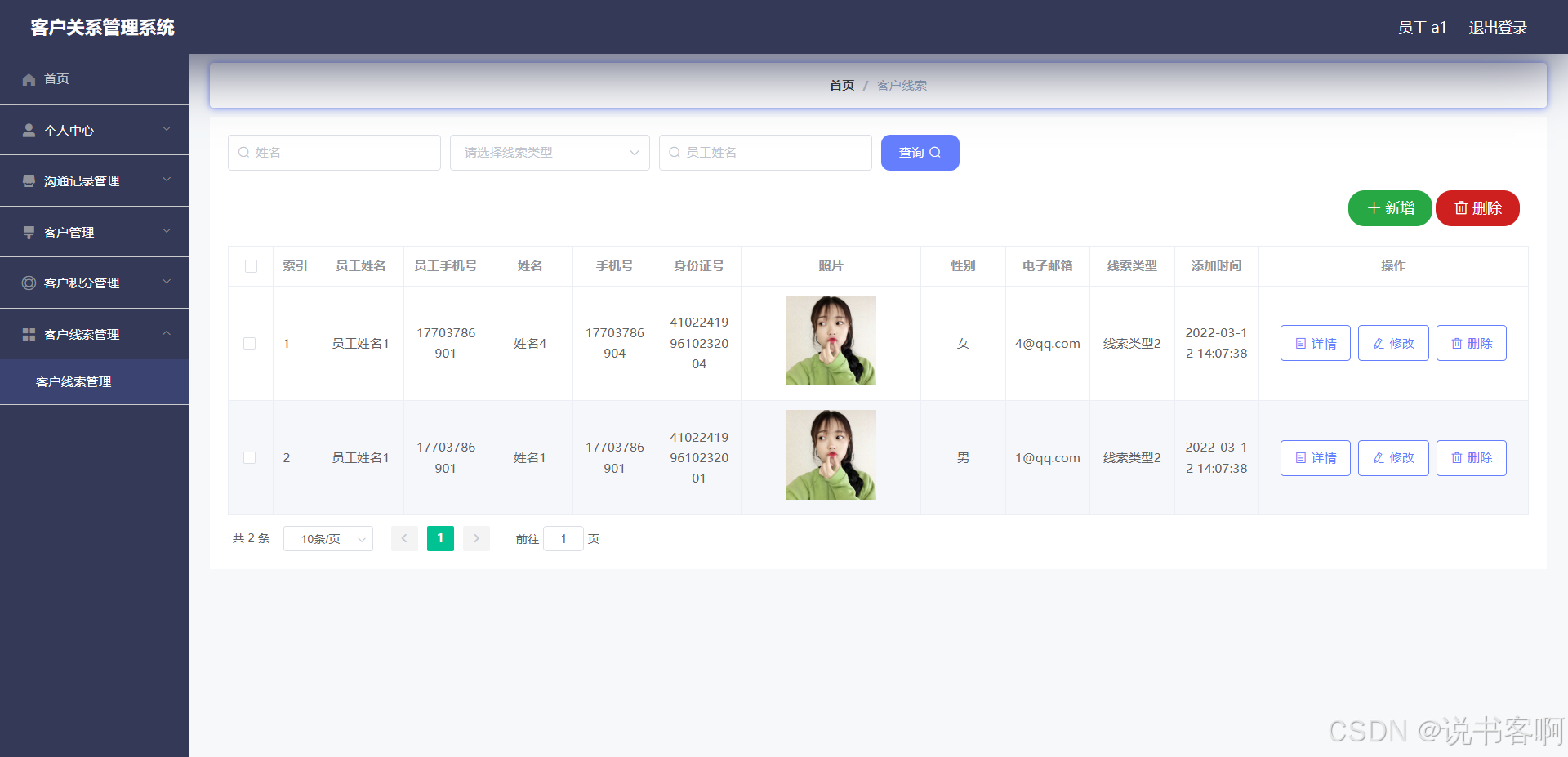
Task: Collapse the 客户线索管理 menu chevron
Action: pos(167,333)
